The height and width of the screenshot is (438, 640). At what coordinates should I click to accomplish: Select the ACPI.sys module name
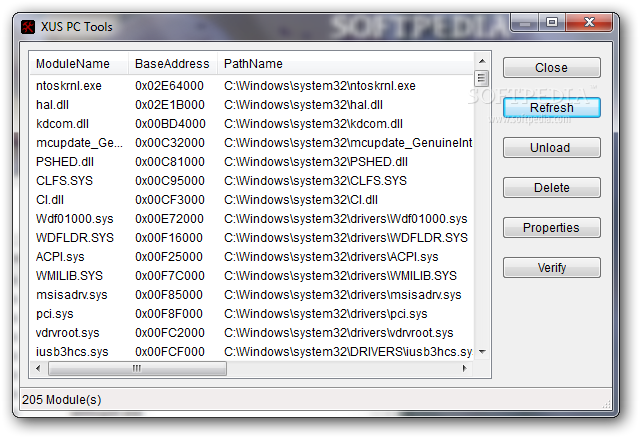60,257
